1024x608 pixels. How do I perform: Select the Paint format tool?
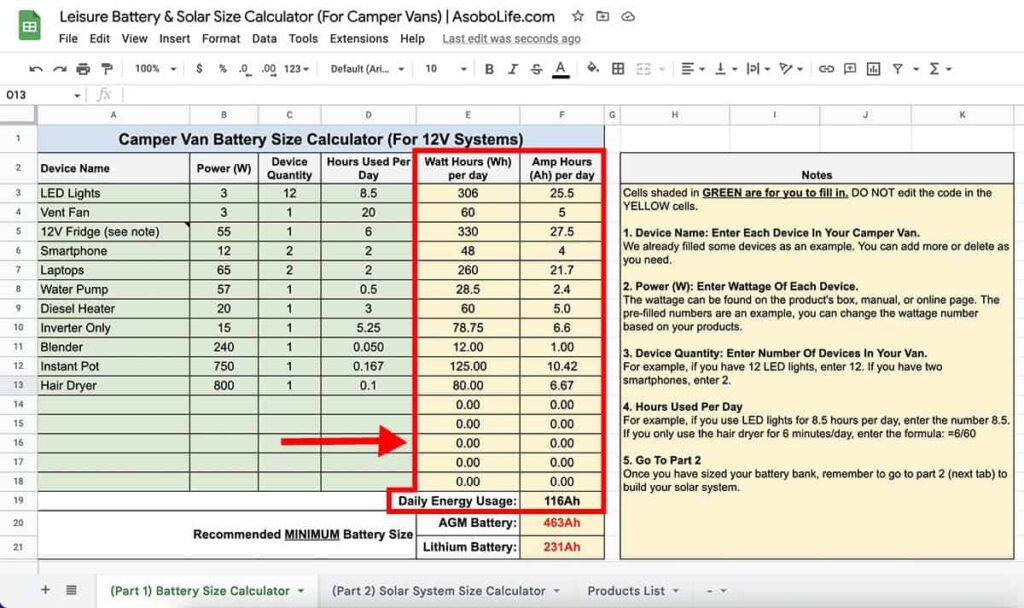[x=107, y=69]
